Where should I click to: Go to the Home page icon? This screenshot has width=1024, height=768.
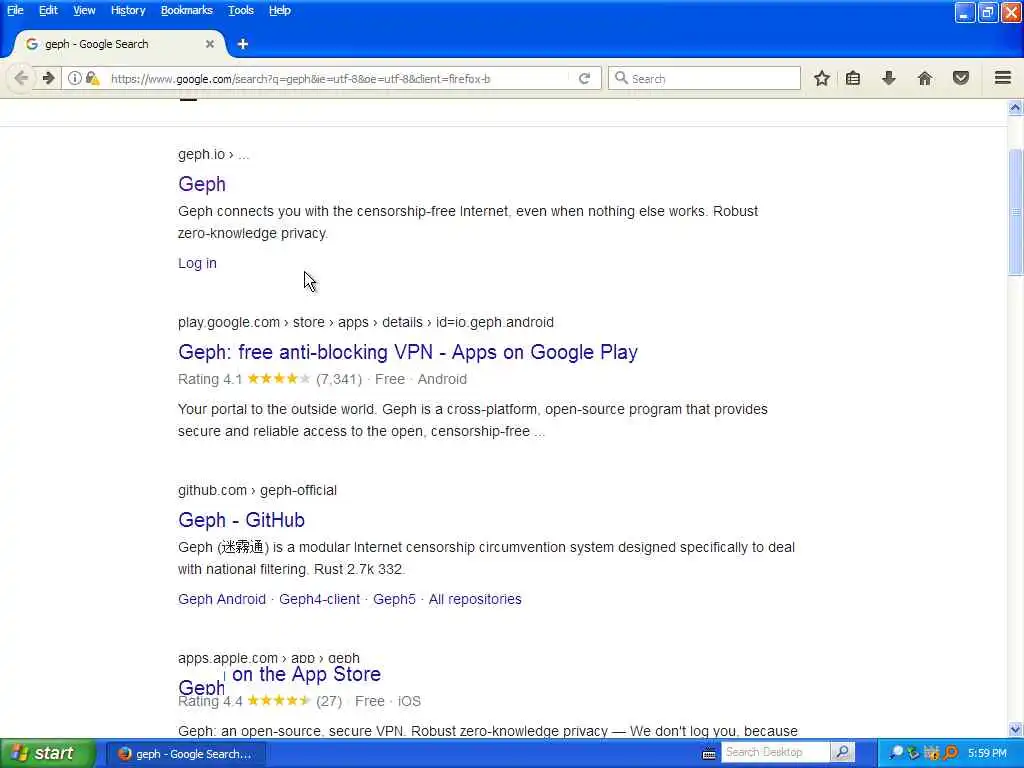pos(925,78)
